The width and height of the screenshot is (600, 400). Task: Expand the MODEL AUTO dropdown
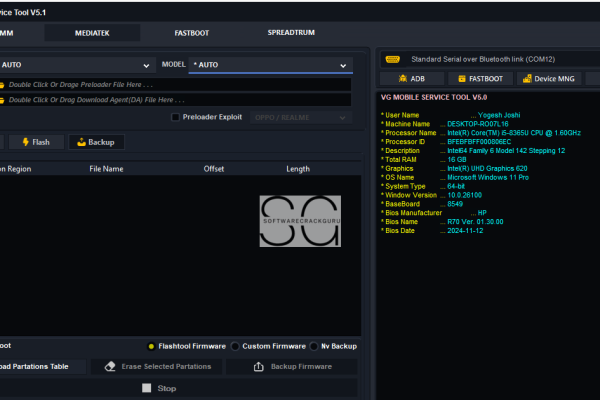(x=271, y=65)
